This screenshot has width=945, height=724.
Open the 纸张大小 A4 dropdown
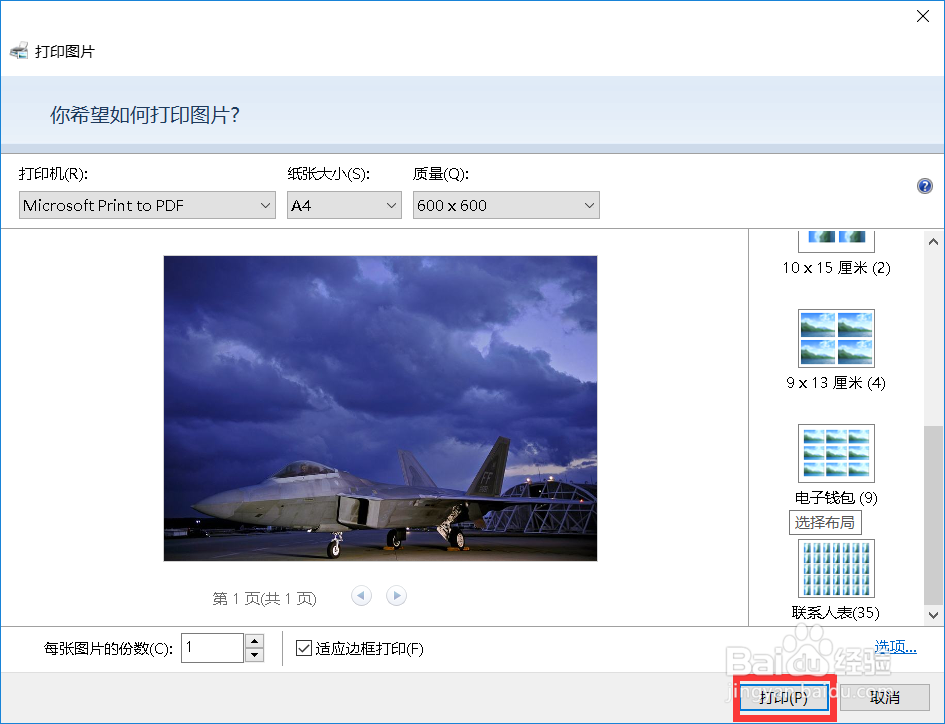(x=344, y=205)
